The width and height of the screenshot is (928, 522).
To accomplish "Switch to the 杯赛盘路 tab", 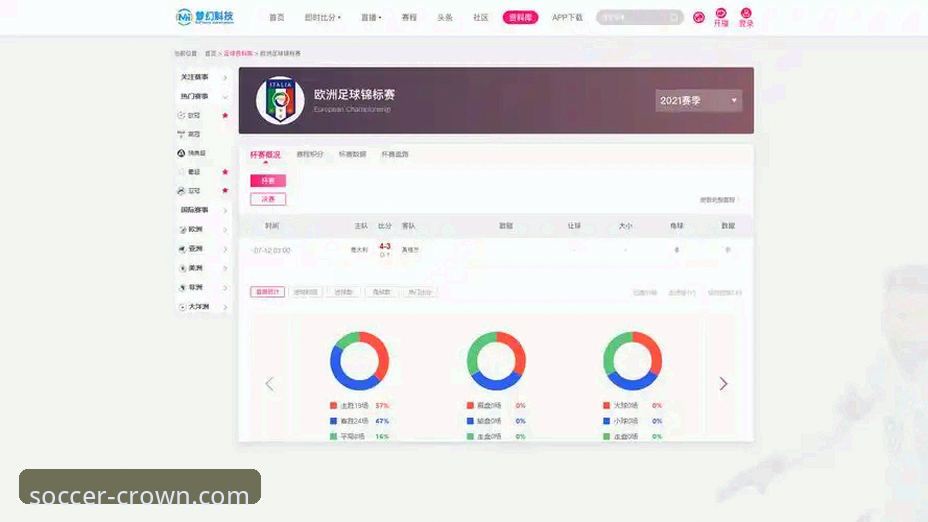I will 395,154.
